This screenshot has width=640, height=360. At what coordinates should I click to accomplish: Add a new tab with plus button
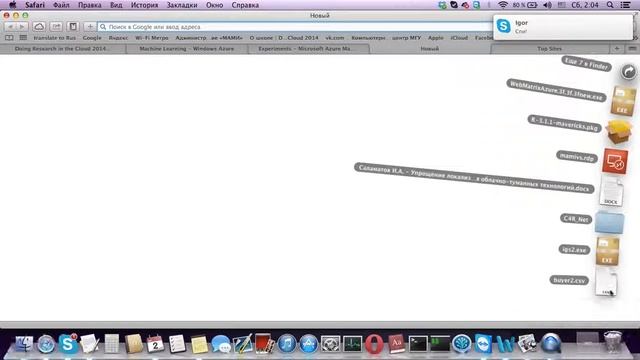617,49
